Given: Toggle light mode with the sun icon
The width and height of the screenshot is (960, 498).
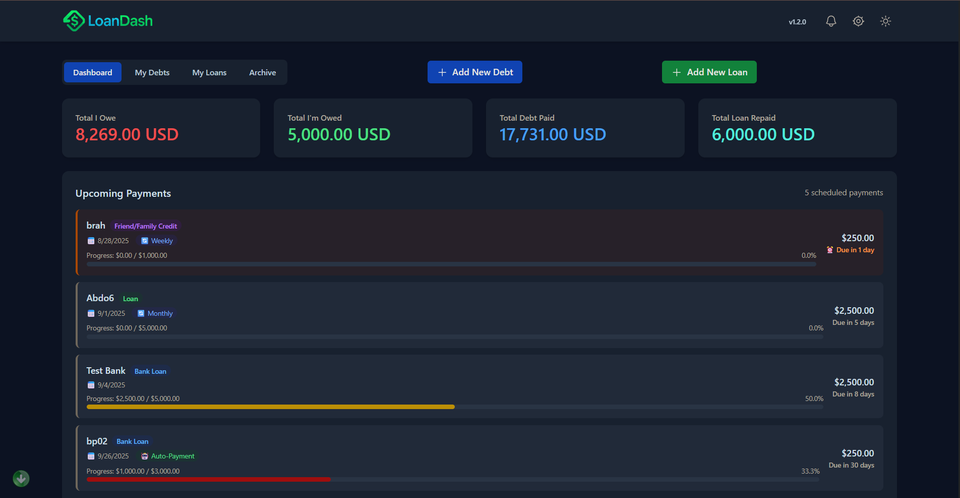Looking at the screenshot, I should (885, 21).
